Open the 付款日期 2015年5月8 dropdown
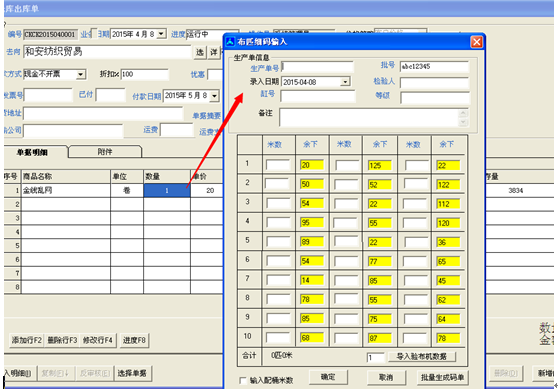 pos(214,96)
